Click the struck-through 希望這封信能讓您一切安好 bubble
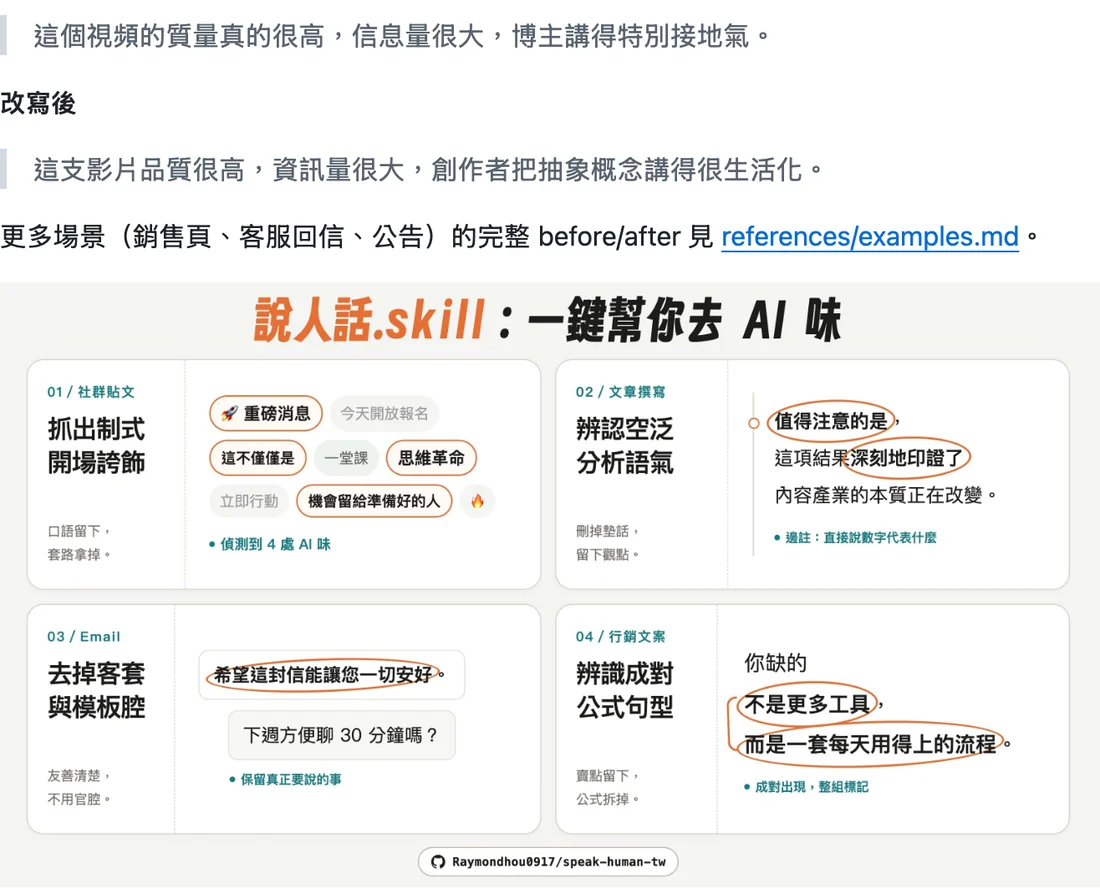Image resolution: width=1100 pixels, height=894 pixels. pyautogui.click(x=331, y=674)
